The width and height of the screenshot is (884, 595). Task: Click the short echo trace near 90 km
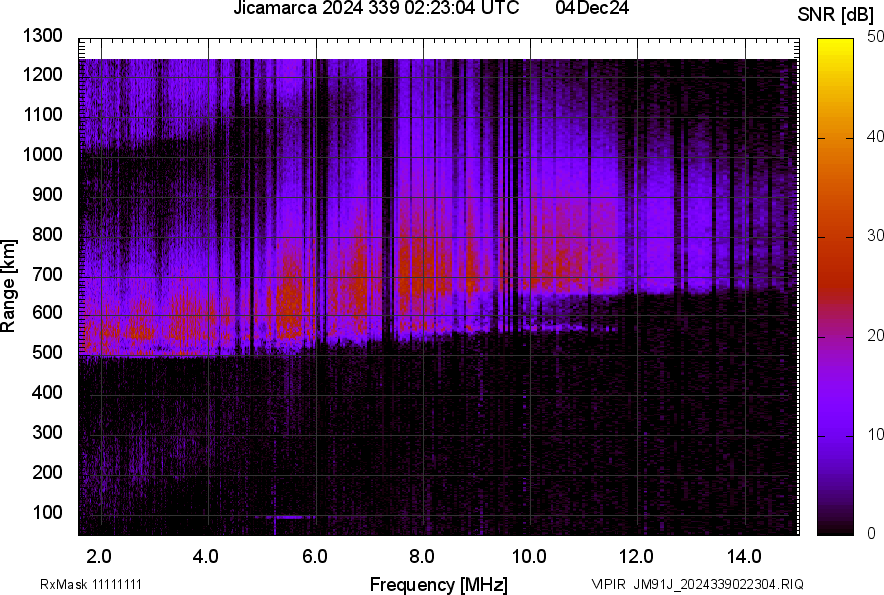[290, 517]
